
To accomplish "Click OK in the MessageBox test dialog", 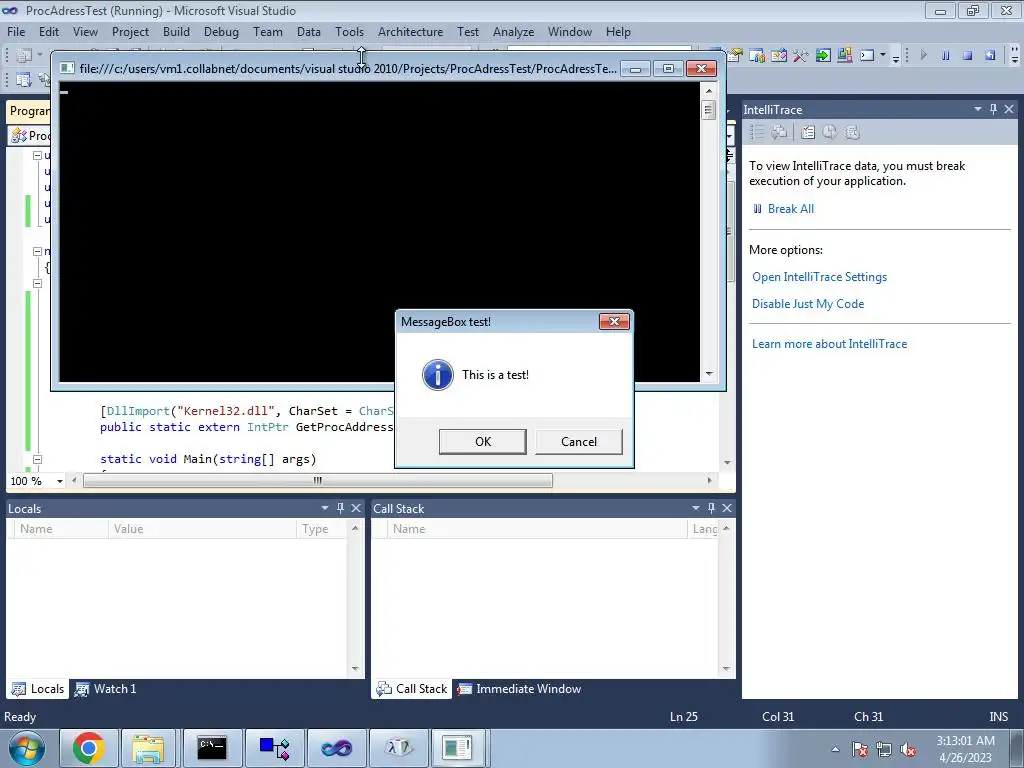I will pyautogui.click(x=483, y=441).
